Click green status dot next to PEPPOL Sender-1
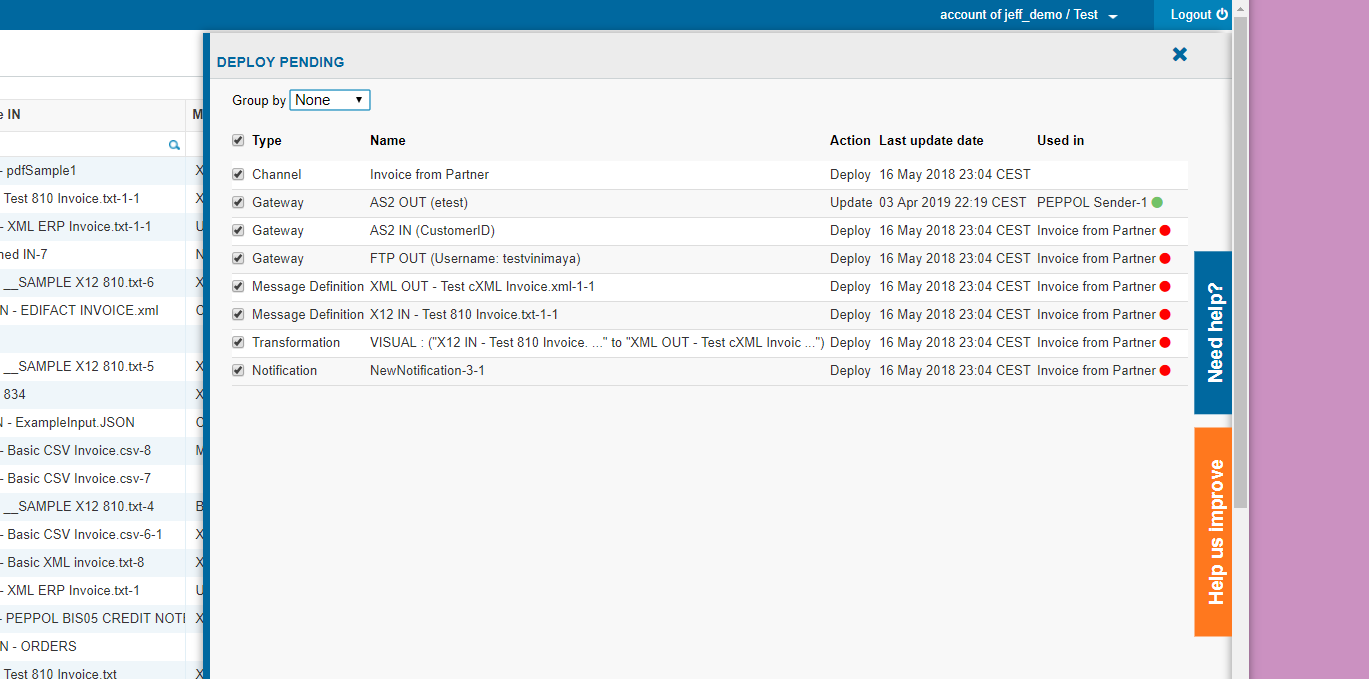The height and width of the screenshot is (679, 1369). (x=1157, y=202)
